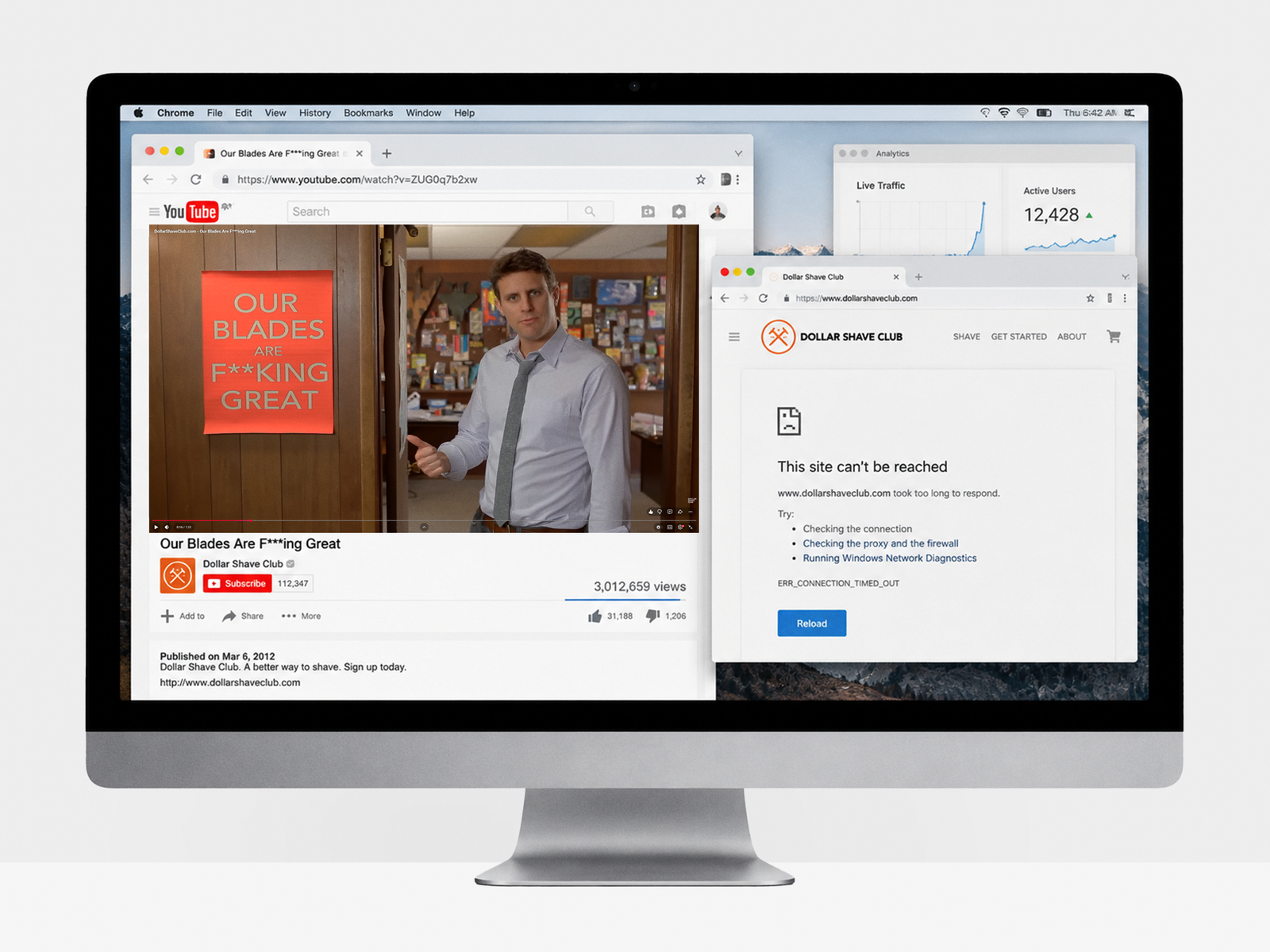Click the video title Our Blades Are F***ing Great
This screenshot has width=1270, height=952.
250,543
